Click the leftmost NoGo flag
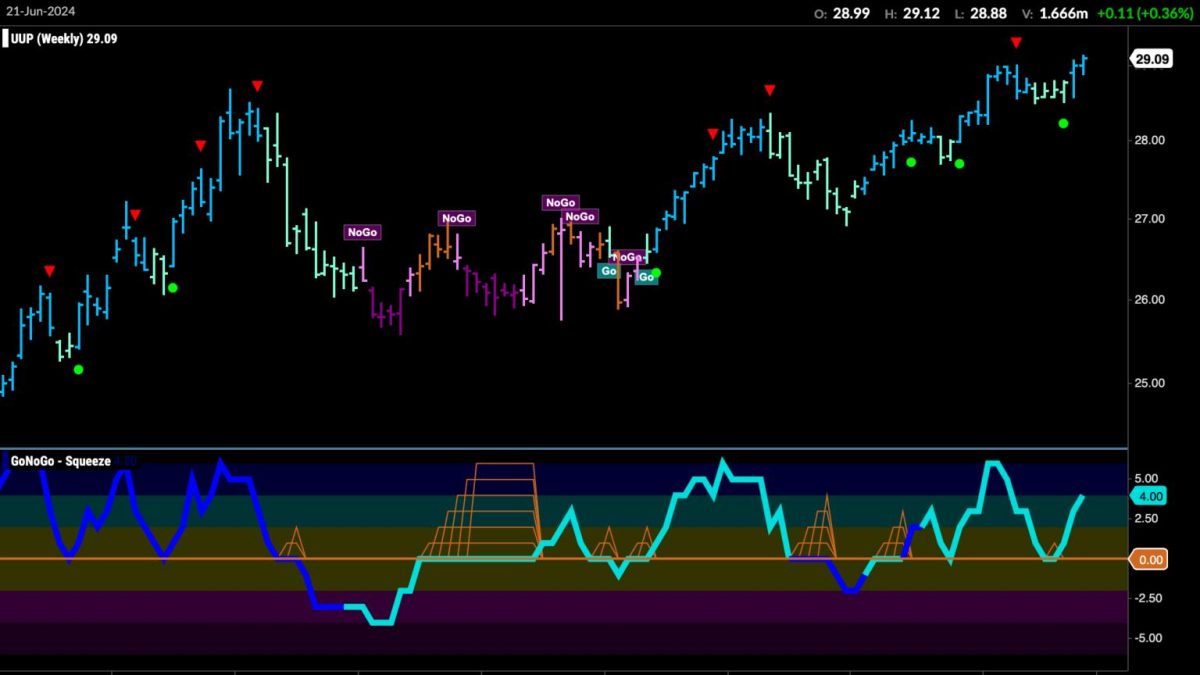 coord(362,232)
